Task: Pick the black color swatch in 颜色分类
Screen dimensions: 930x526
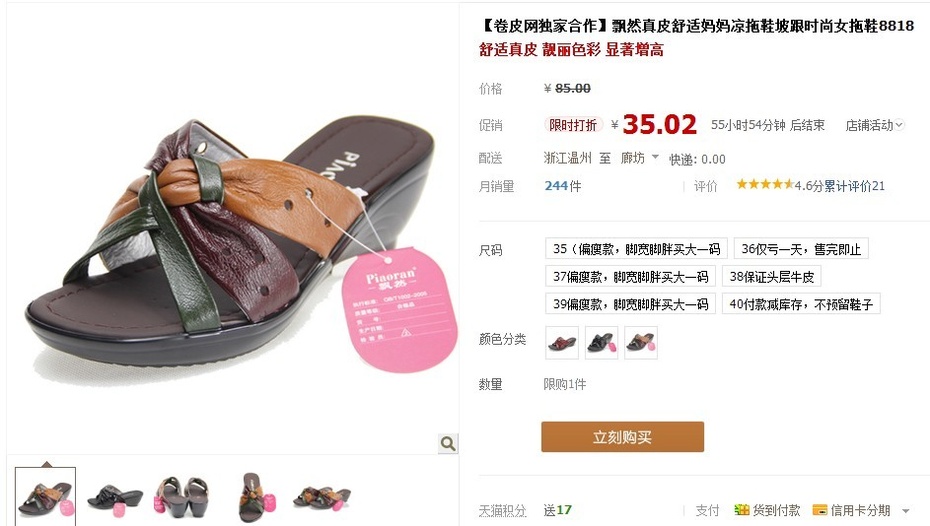Action: [x=601, y=343]
